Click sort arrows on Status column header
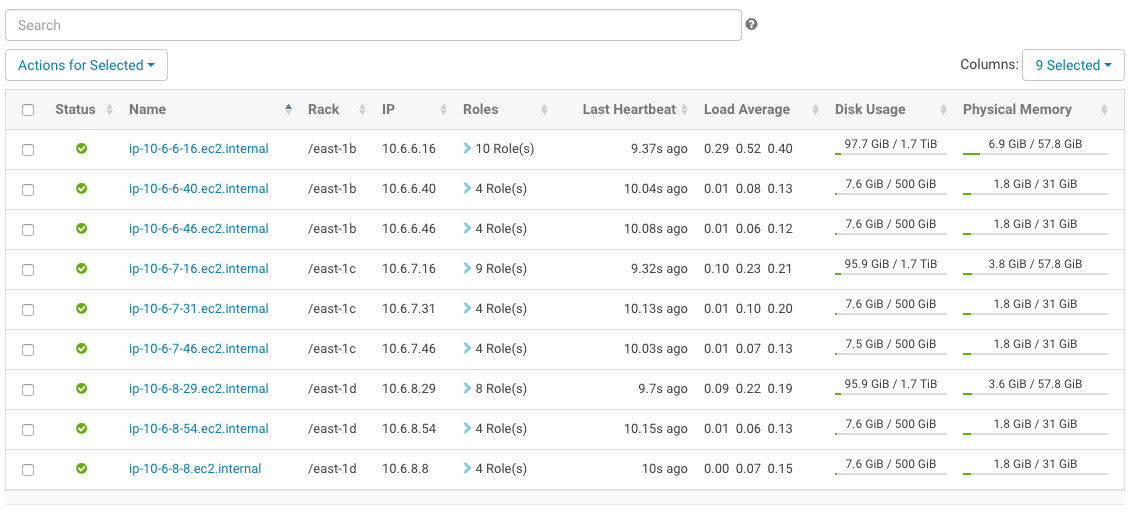 tap(109, 110)
